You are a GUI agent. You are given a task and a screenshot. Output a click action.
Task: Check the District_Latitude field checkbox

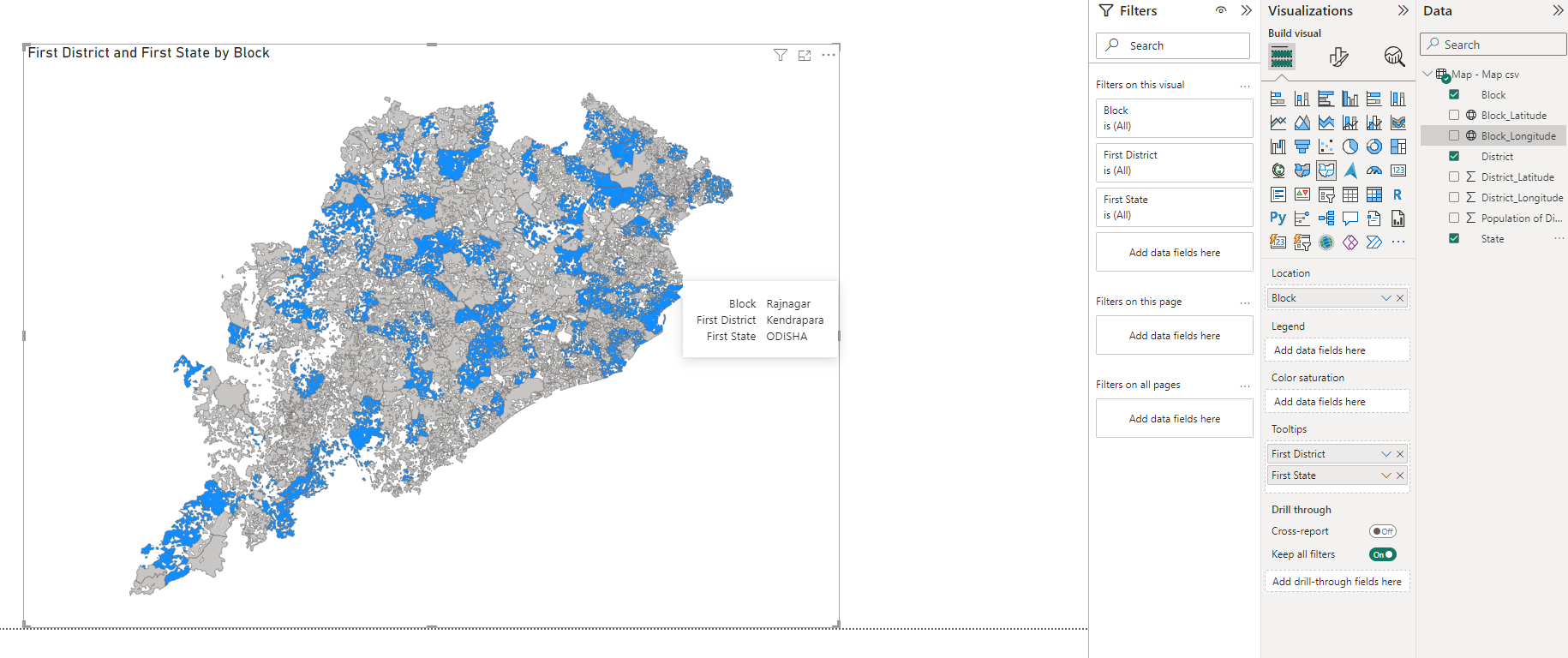point(1454,176)
